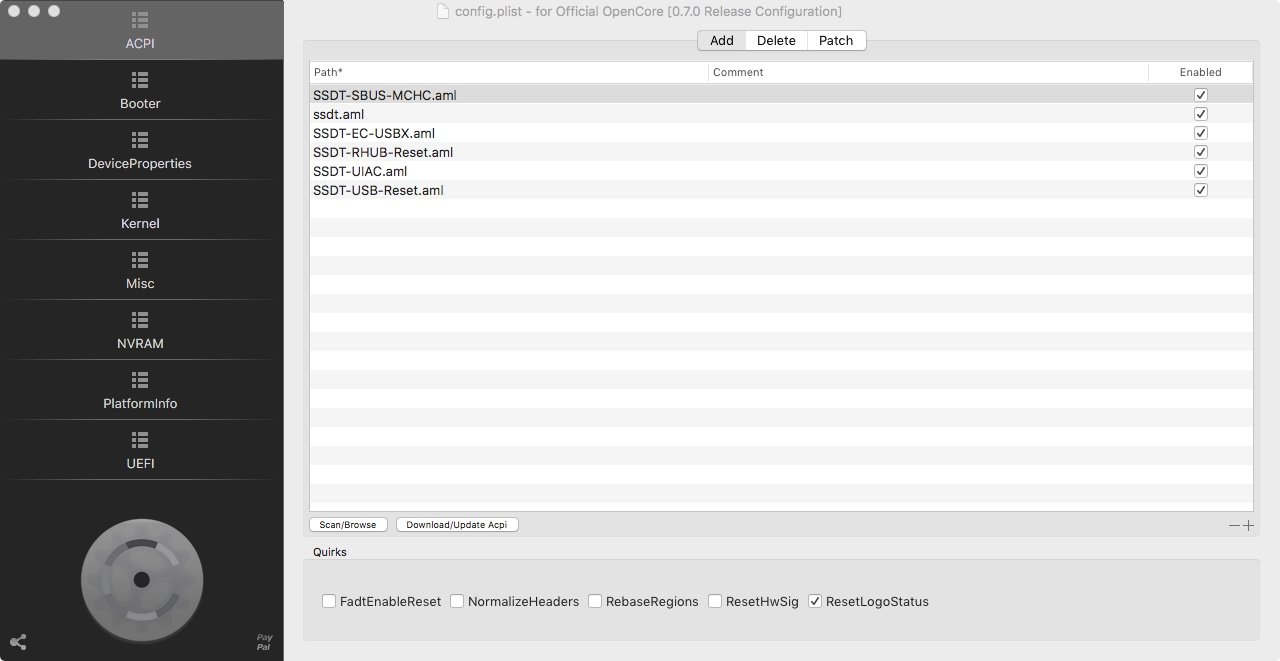Click the green zoom window button

[54, 11]
